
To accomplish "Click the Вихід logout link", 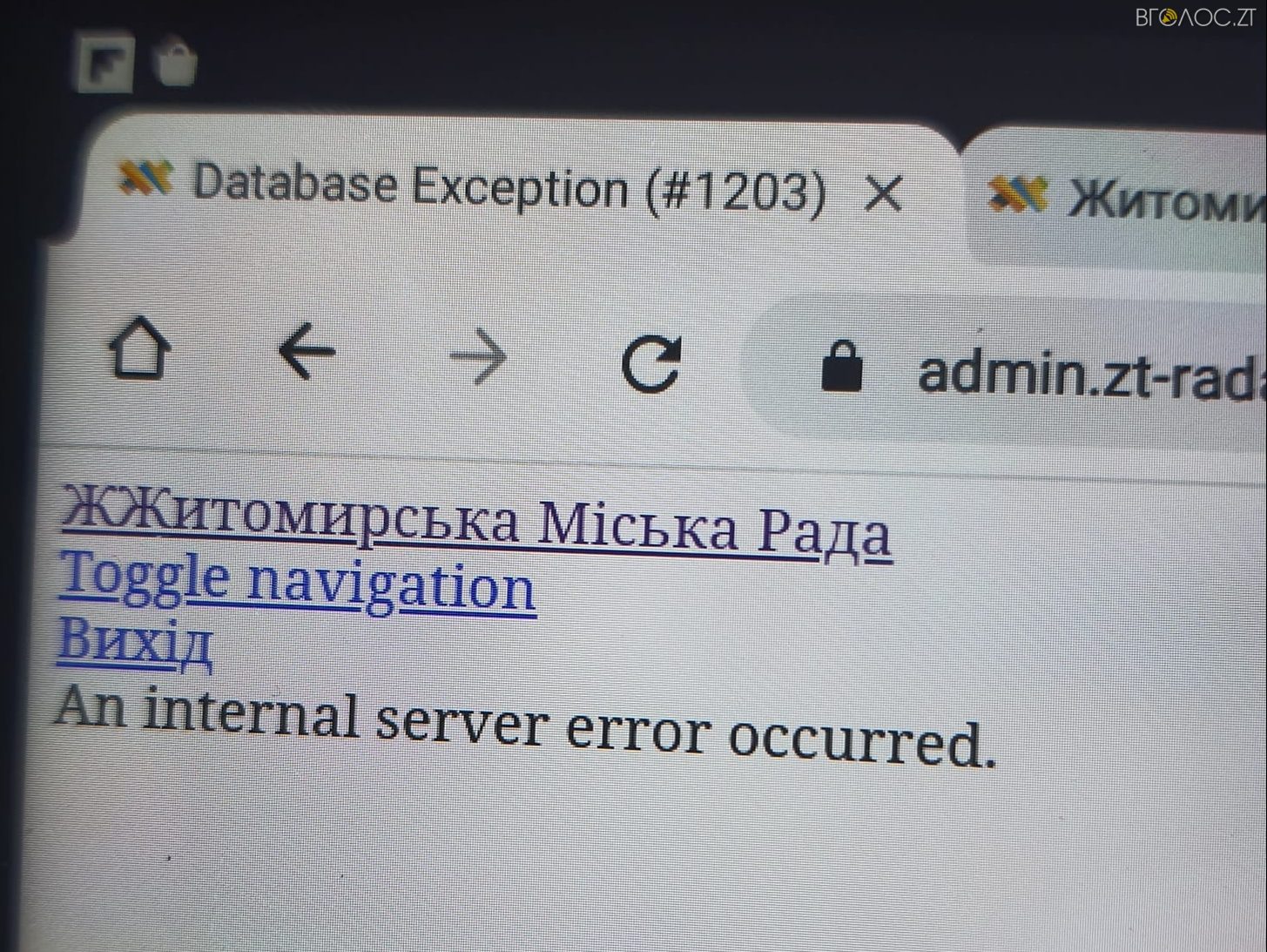I will 135,643.
